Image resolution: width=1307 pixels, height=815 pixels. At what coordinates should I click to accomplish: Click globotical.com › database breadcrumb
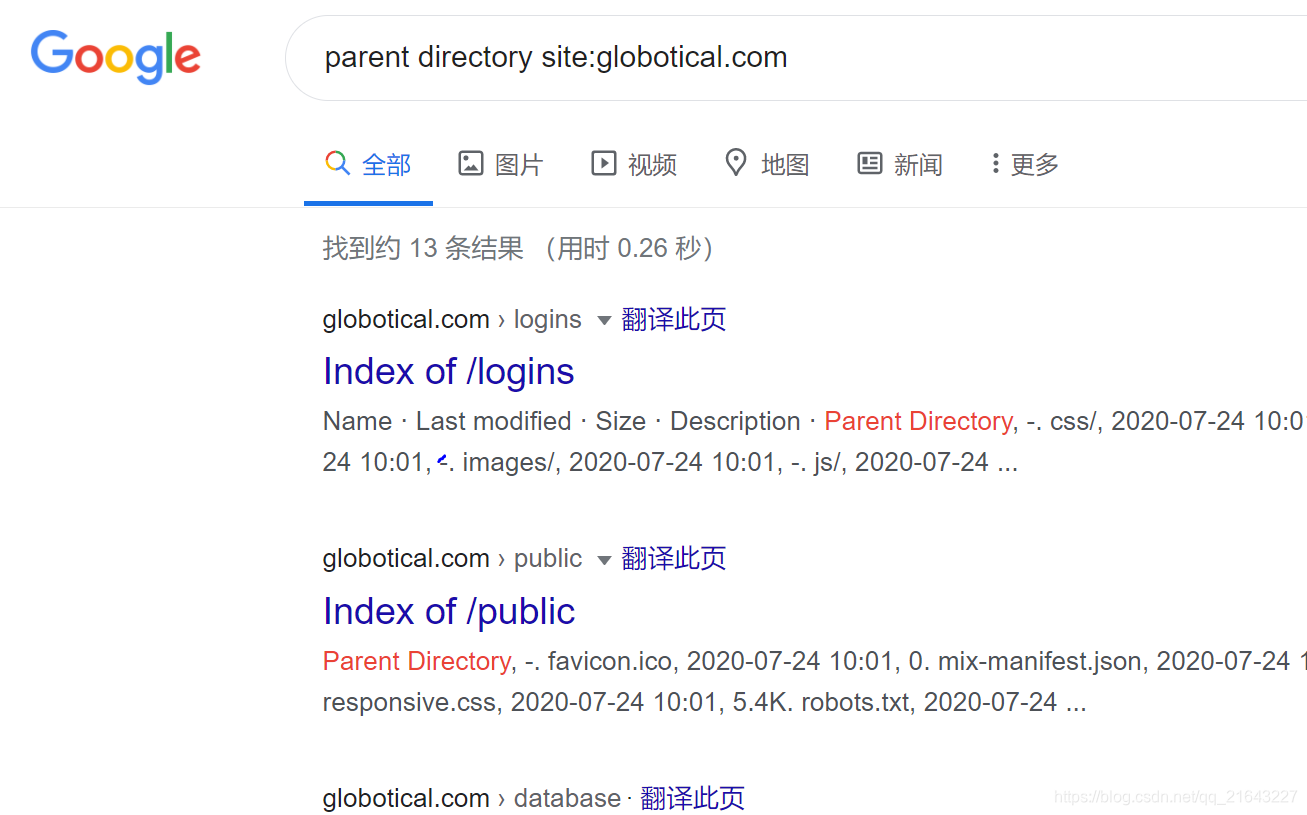(472, 798)
